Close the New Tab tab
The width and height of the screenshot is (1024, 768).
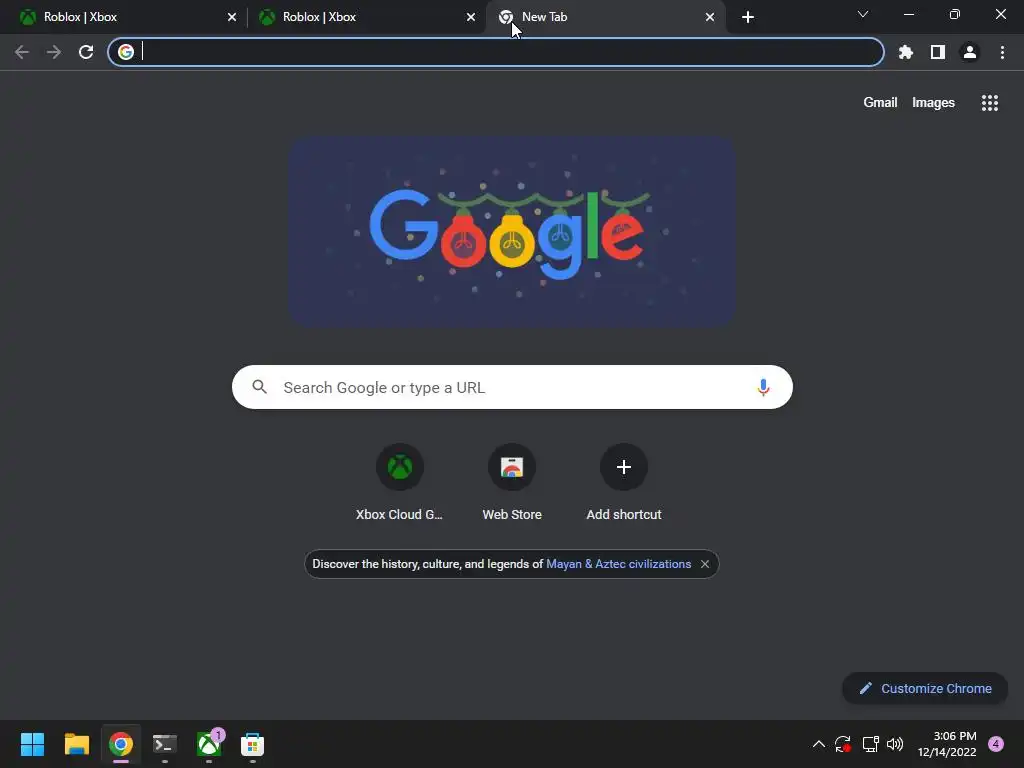click(x=710, y=17)
